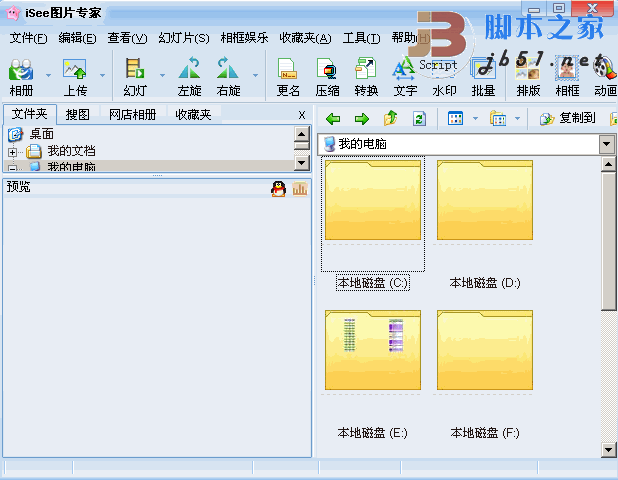618x480 pixels.
Task: Open the 压缩 compress tool
Action: pyautogui.click(x=327, y=77)
